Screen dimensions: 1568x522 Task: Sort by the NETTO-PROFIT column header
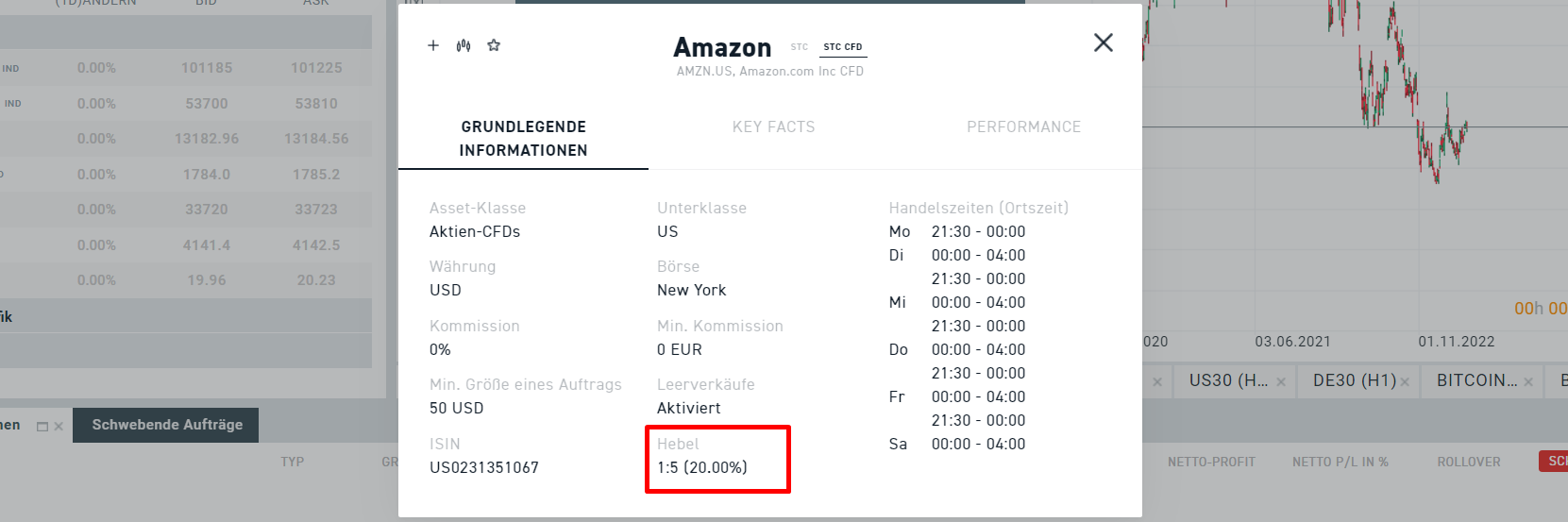tap(1211, 462)
